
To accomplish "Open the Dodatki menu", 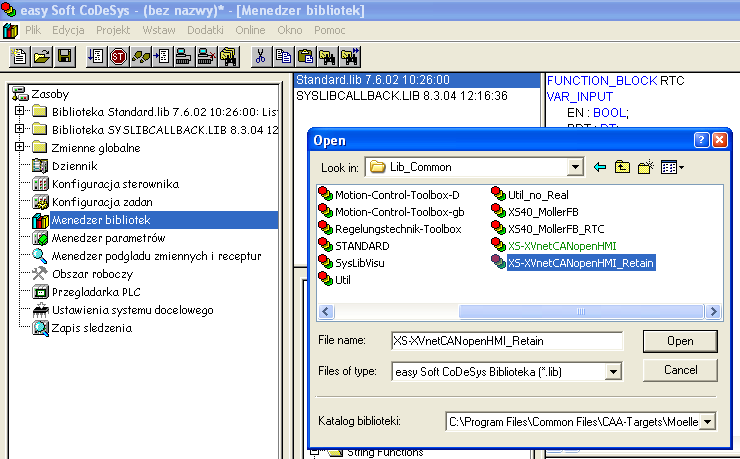I will [205, 30].
